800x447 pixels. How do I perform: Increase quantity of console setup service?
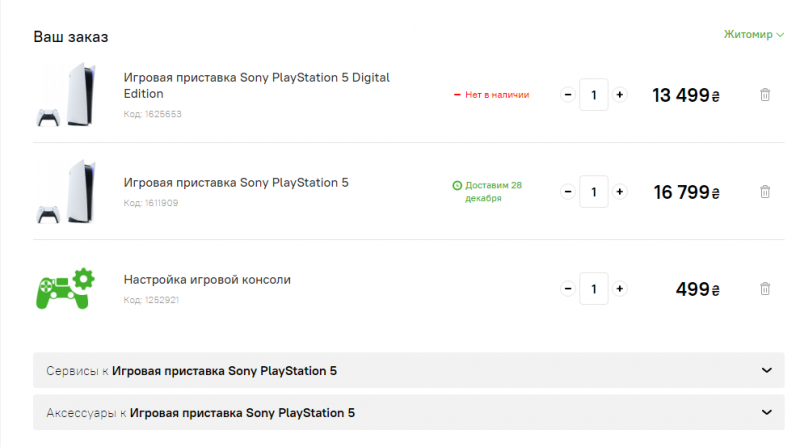tap(620, 289)
